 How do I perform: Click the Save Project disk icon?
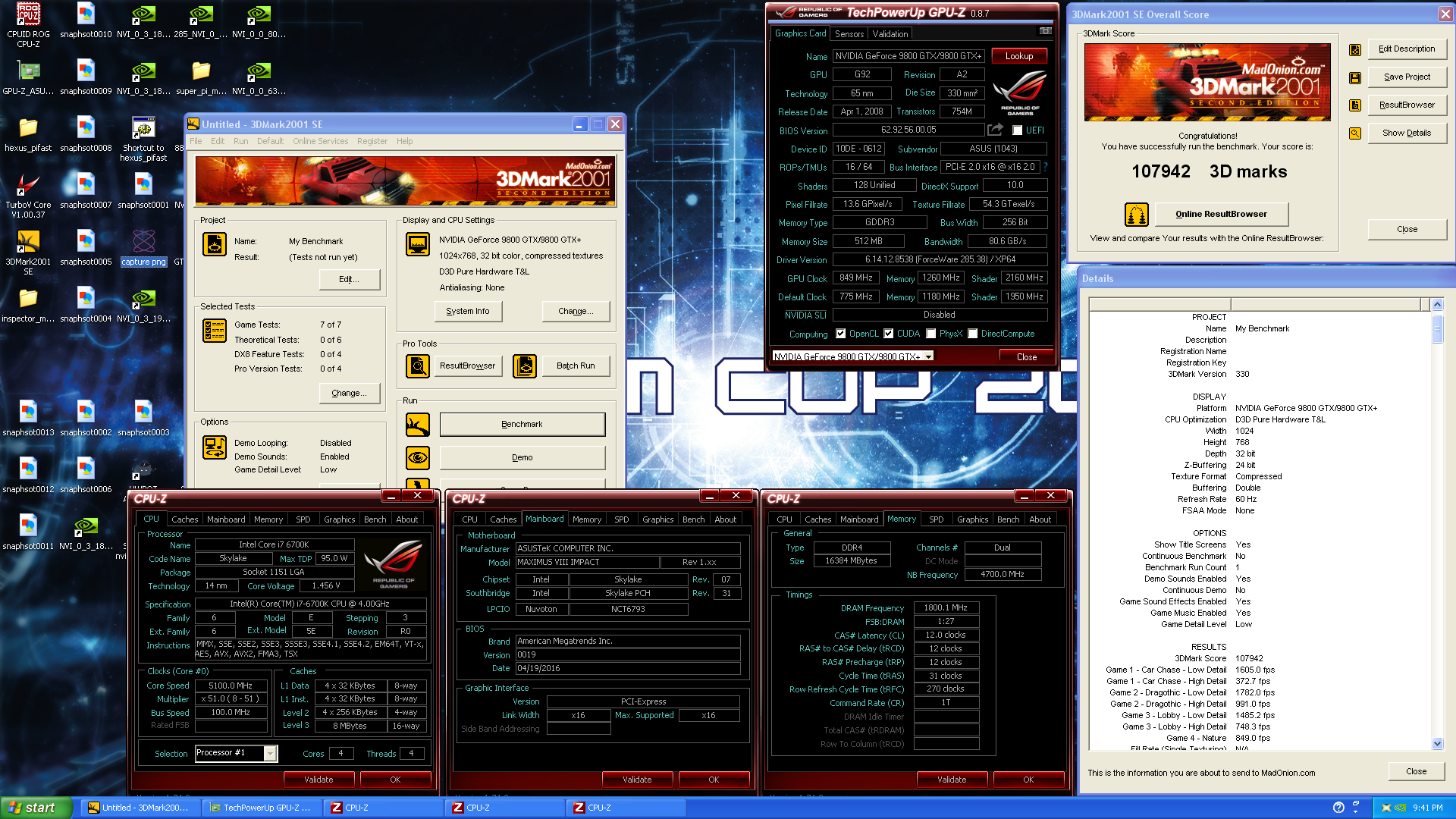click(1355, 78)
